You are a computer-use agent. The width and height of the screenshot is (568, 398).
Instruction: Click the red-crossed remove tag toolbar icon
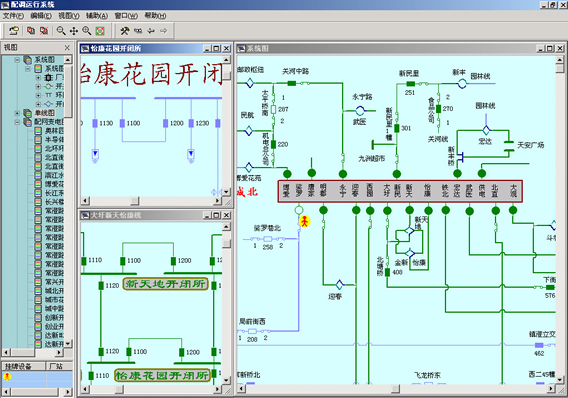click(x=44, y=31)
